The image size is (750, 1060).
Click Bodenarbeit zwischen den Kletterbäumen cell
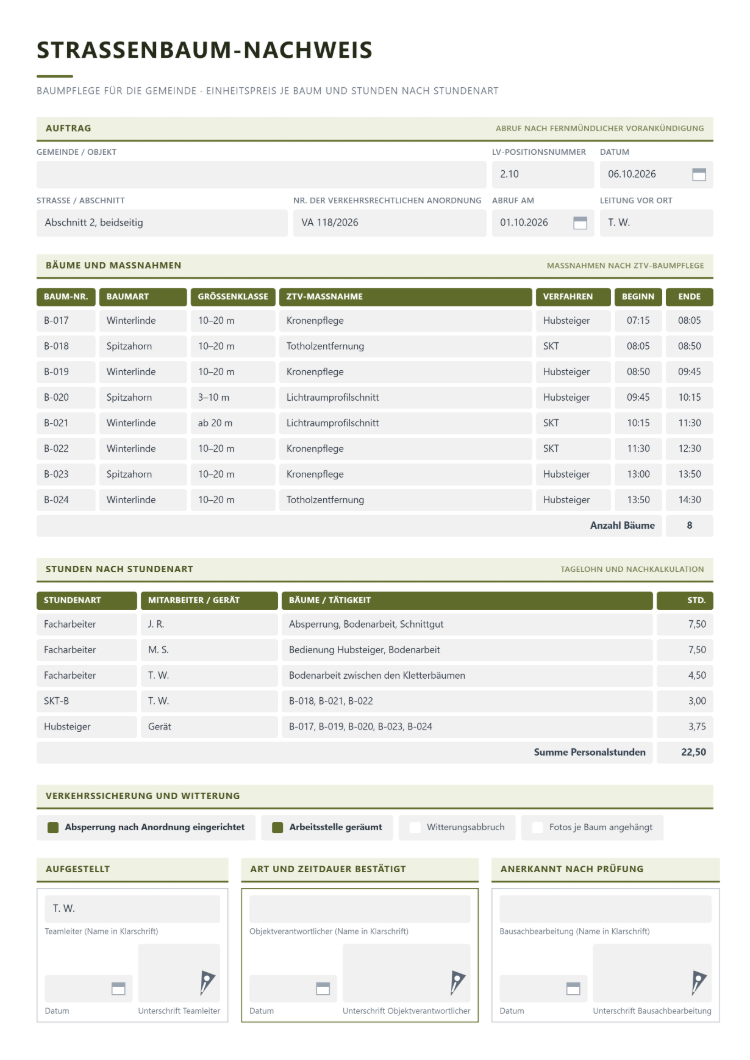point(467,676)
